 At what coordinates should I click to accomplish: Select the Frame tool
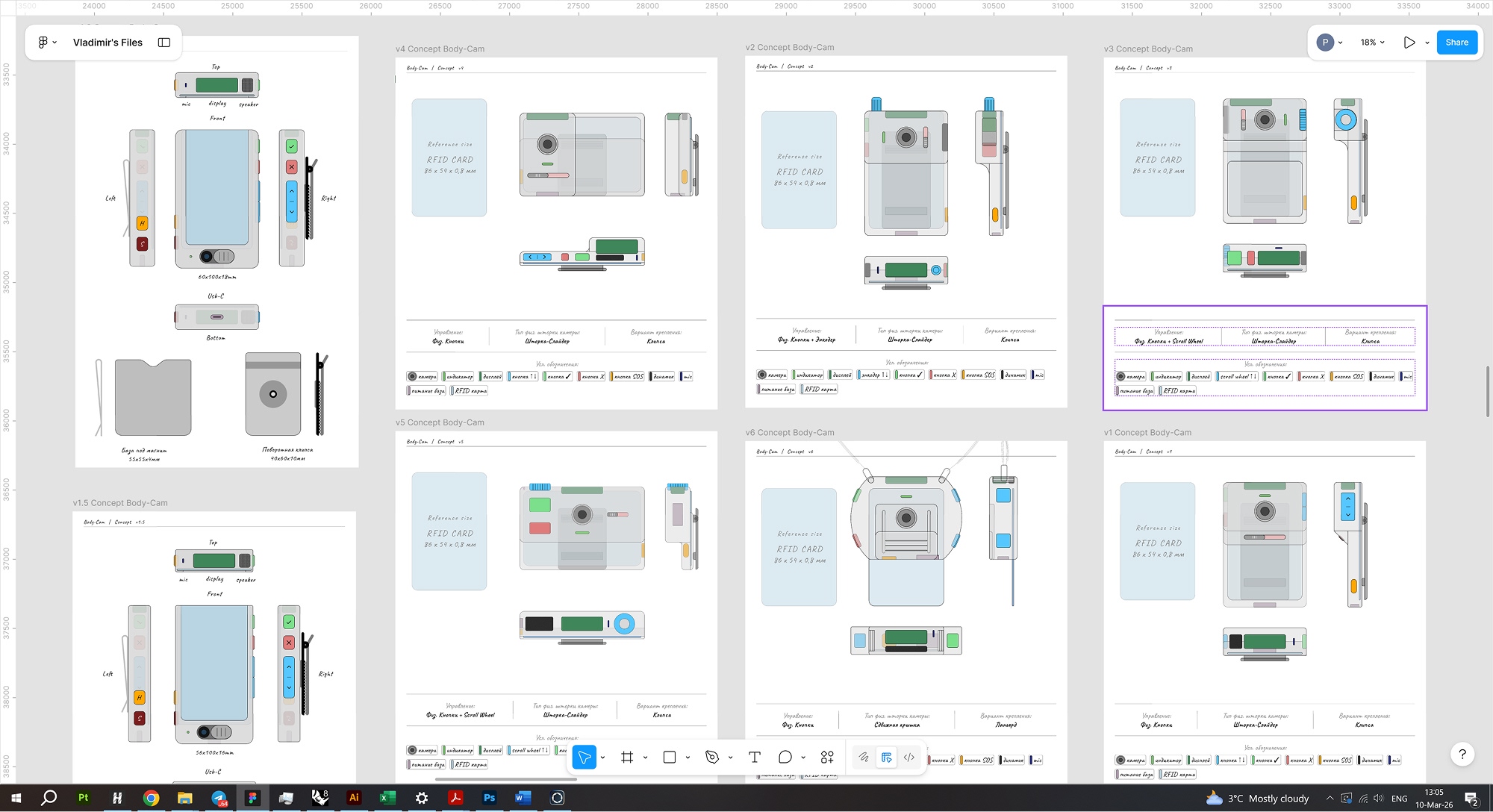click(x=627, y=758)
